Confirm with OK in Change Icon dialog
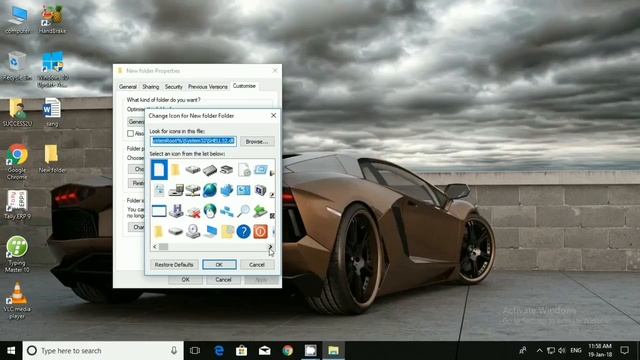The image size is (640, 360). (219, 264)
